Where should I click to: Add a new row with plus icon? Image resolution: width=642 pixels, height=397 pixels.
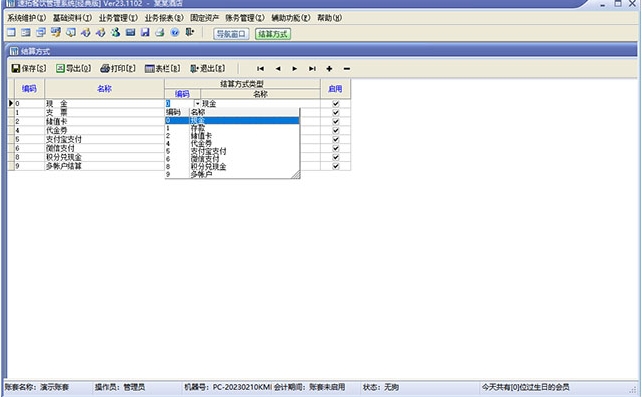(329, 69)
